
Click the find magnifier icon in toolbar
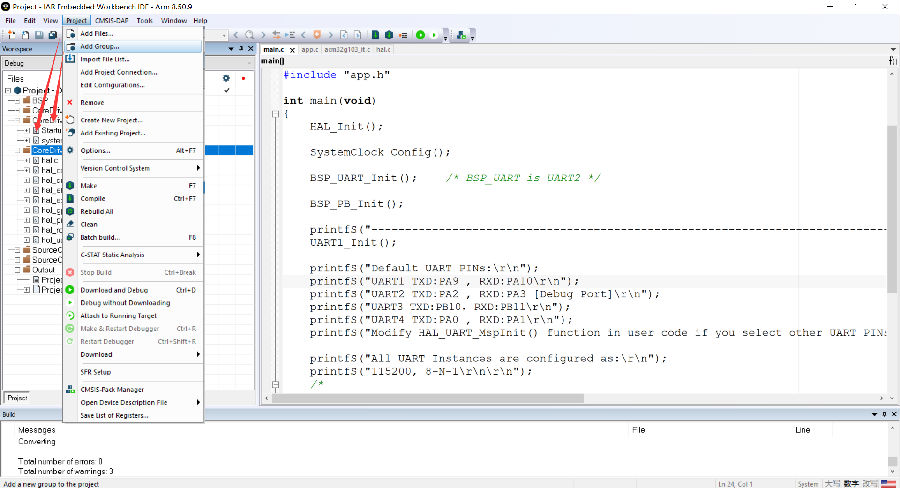pyautogui.click(x=248, y=35)
